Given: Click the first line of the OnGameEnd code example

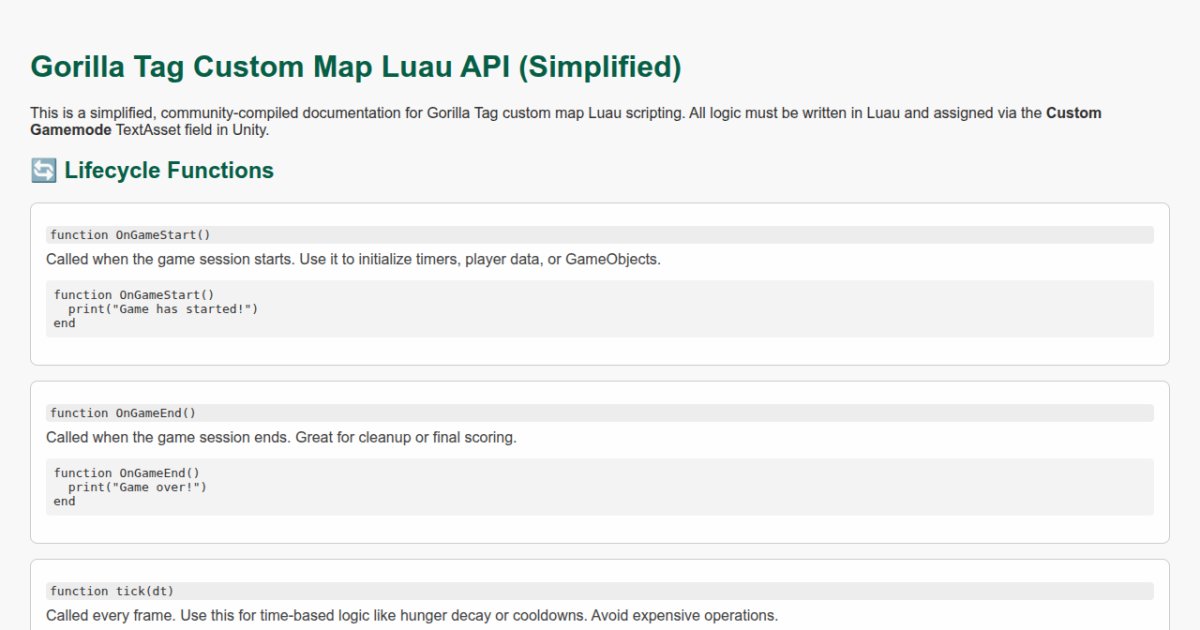Looking at the screenshot, I should (x=126, y=473).
